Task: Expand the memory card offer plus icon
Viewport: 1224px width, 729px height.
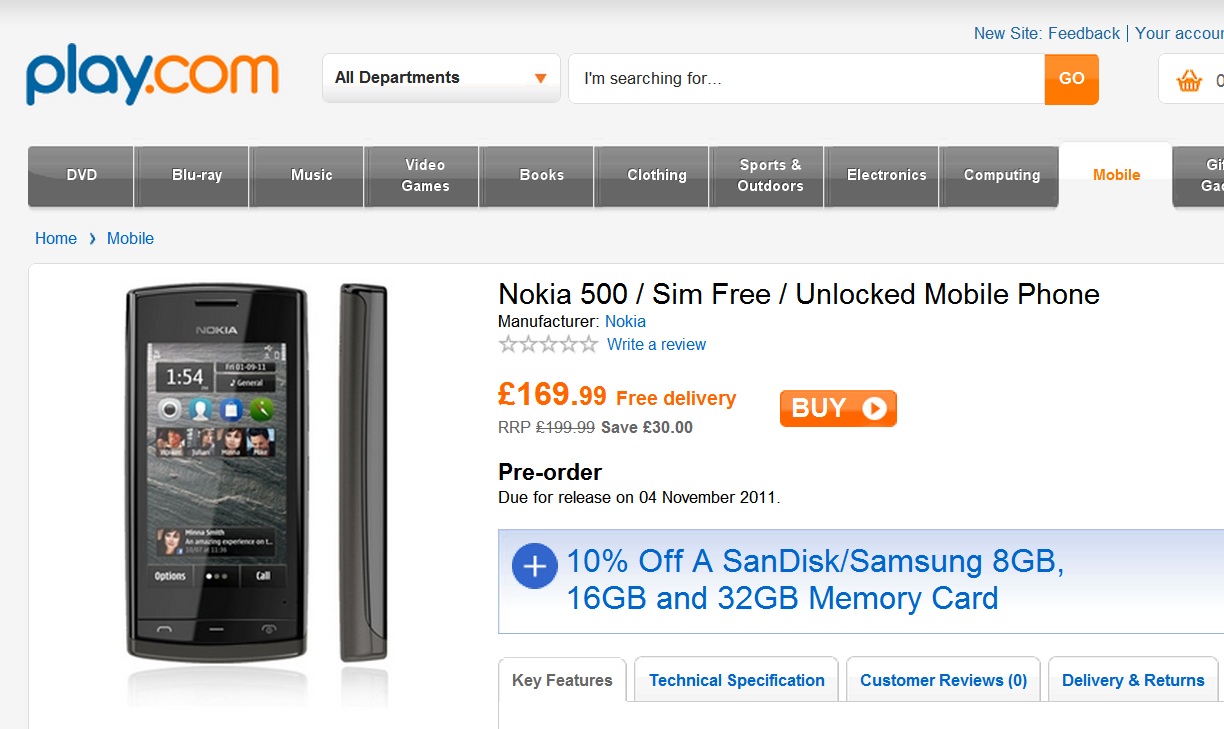Action: [535, 566]
